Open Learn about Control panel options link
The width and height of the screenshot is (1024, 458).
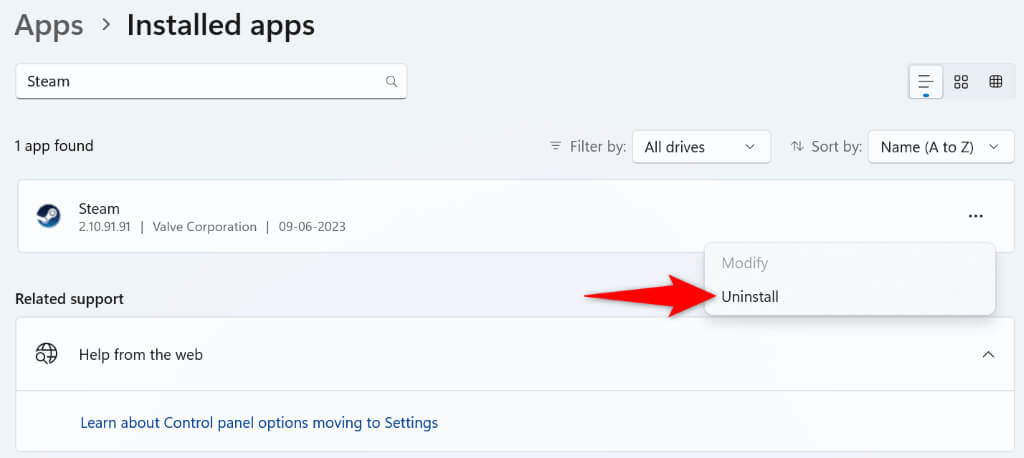[x=259, y=423]
